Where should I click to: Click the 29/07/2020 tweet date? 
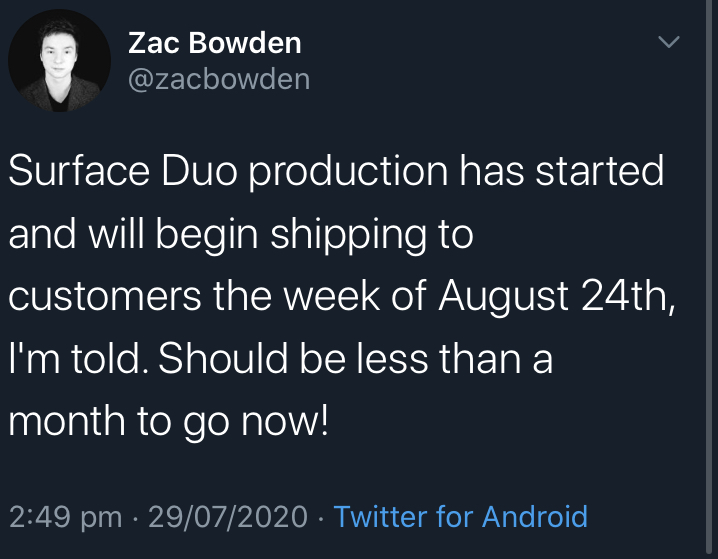click(x=228, y=516)
